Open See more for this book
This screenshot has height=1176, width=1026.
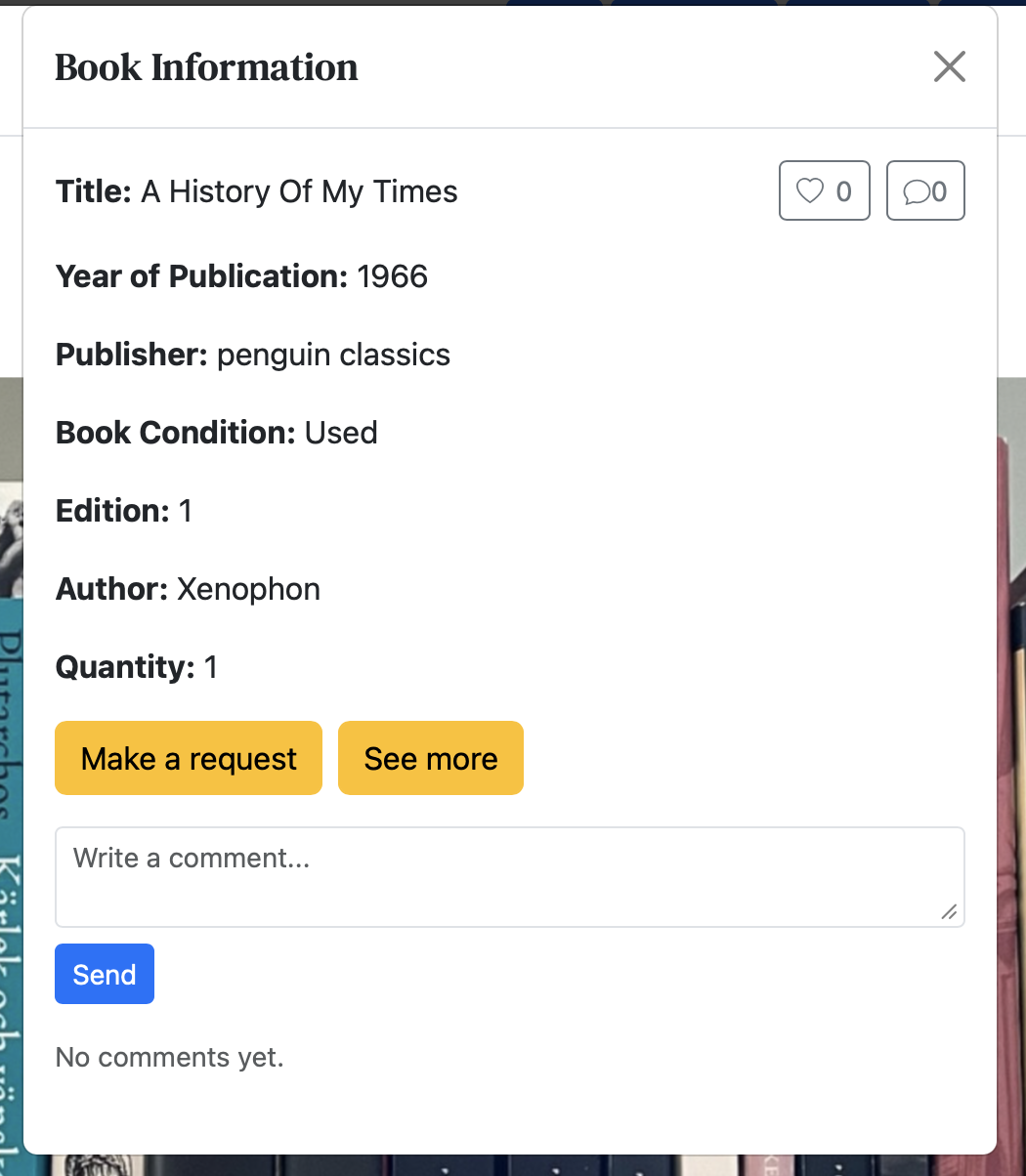(x=430, y=758)
